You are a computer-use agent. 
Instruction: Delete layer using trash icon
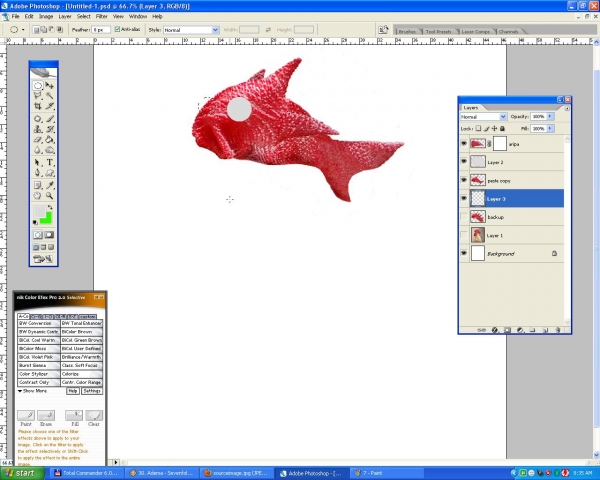[x=558, y=330]
